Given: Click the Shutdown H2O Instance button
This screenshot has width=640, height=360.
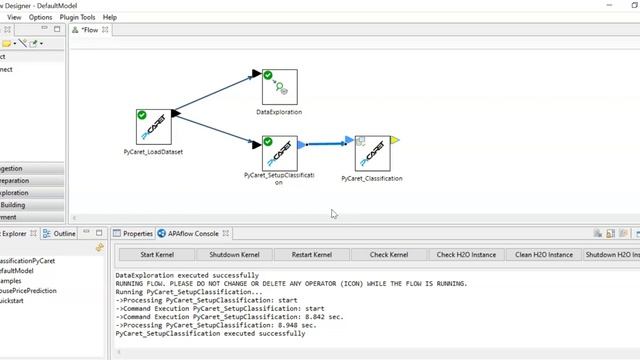Looking at the screenshot, I should click(x=612, y=255).
